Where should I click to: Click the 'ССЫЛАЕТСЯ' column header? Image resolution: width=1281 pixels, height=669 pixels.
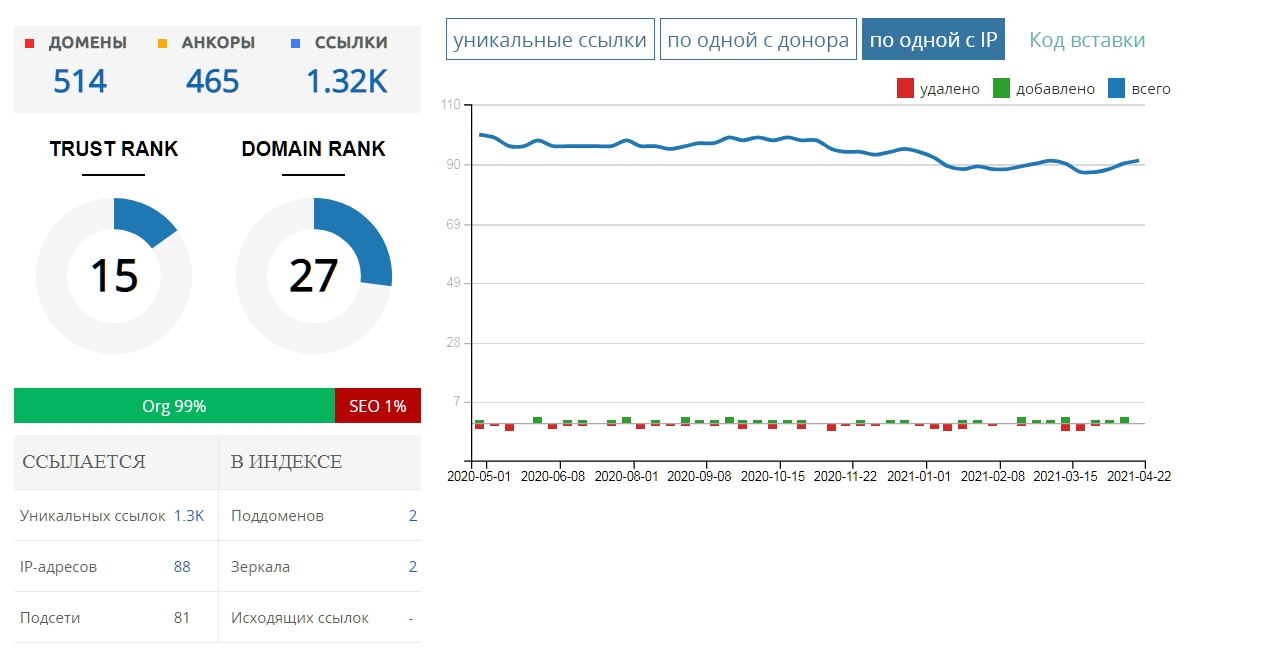pyautogui.click(x=84, y=462)
